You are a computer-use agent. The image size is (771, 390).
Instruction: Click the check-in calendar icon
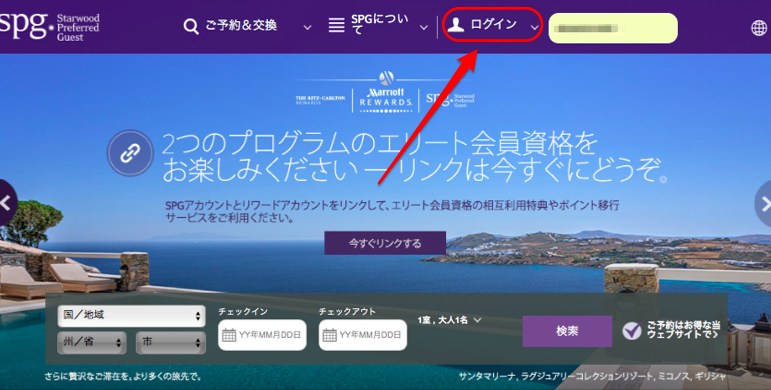pos(229,335)
